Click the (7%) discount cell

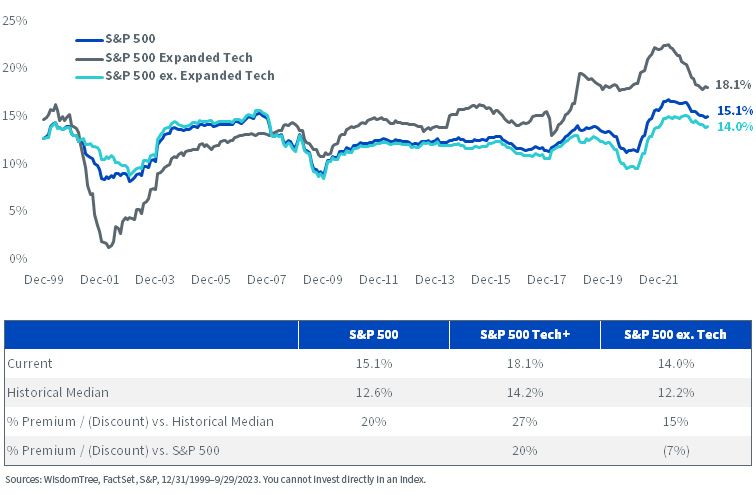[x=676, y=450]
